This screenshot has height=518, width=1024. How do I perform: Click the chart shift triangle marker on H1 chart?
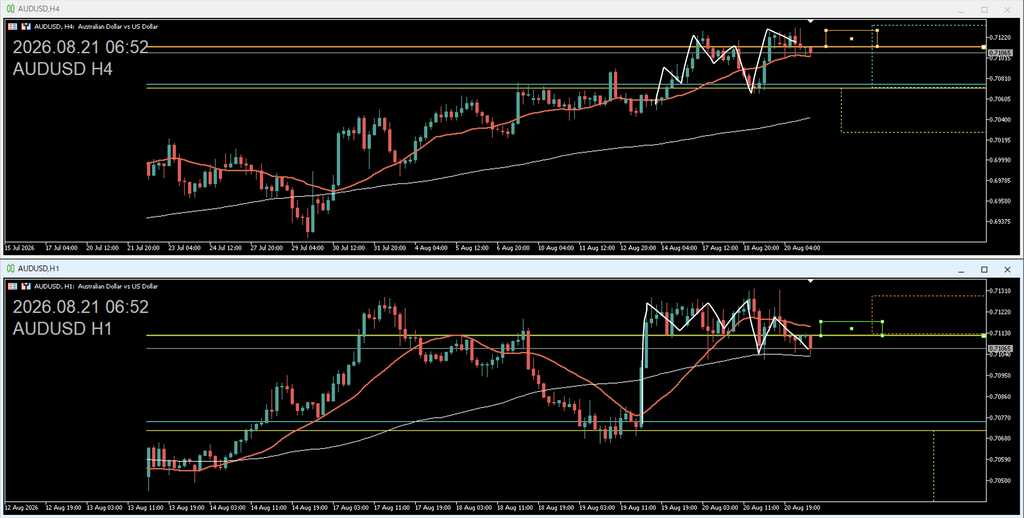click(x=810, y=281)
